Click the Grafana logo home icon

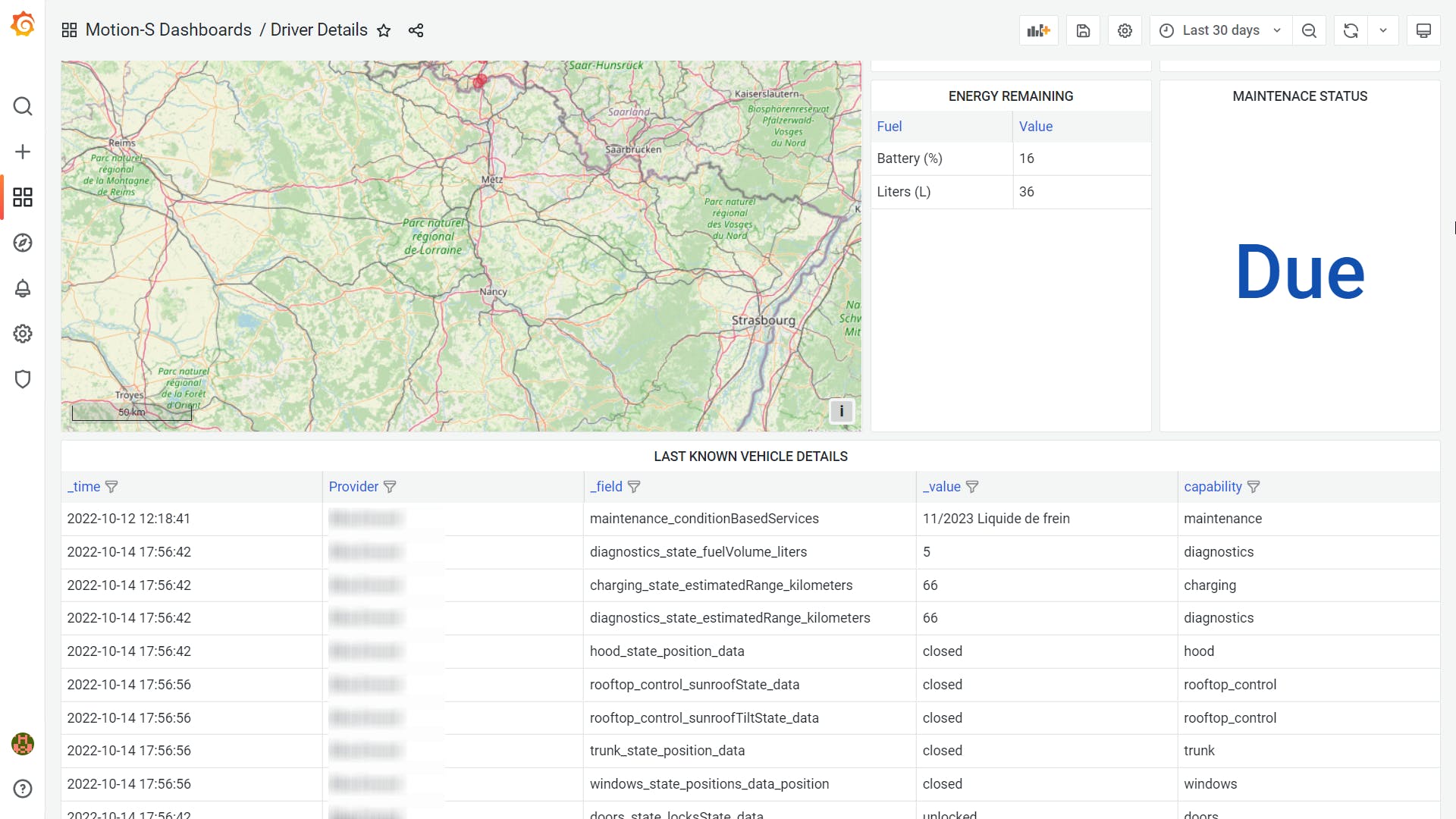pyautogui.click(x=23, y=24)
